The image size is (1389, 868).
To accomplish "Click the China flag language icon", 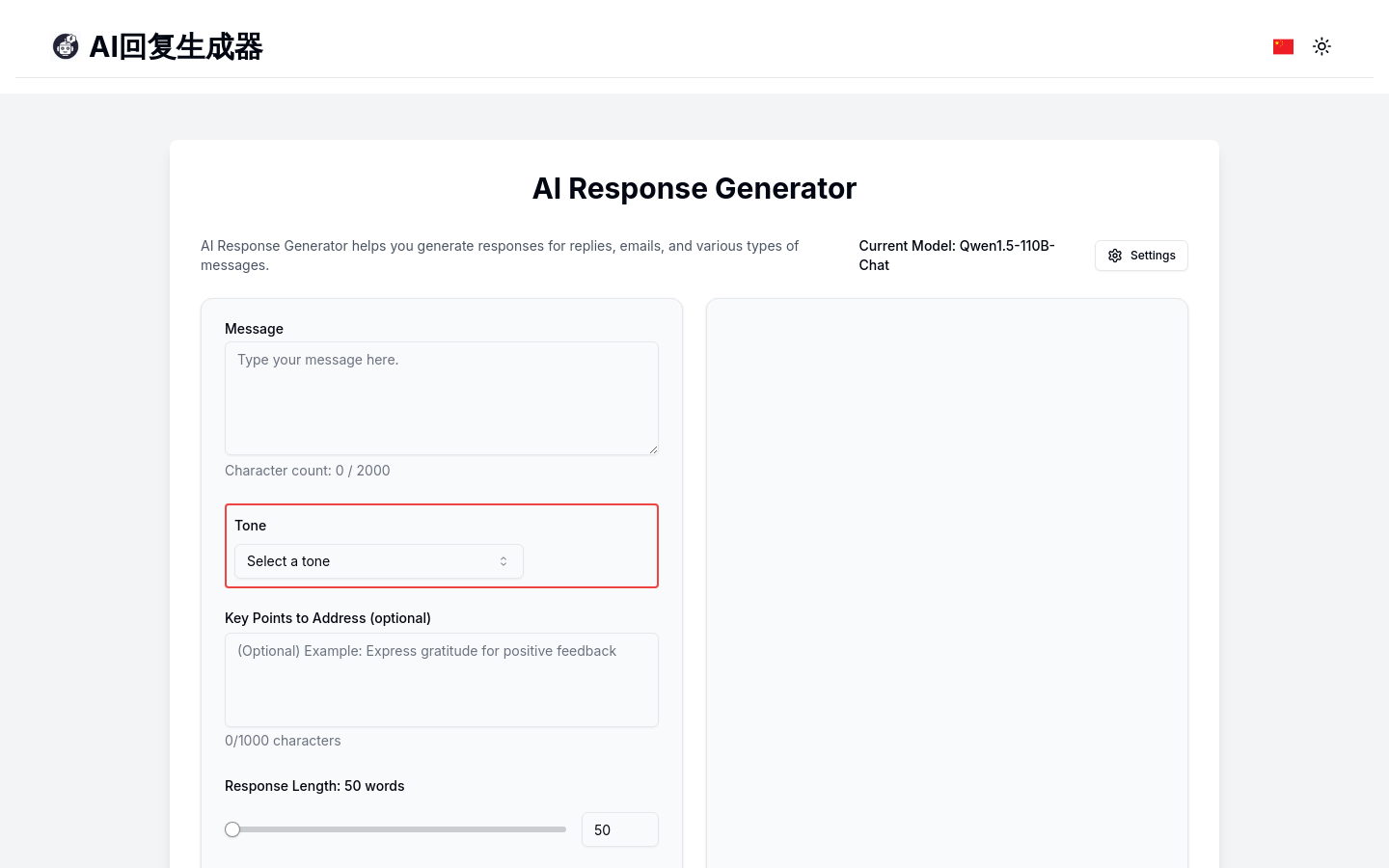I will coord(1283,46).
